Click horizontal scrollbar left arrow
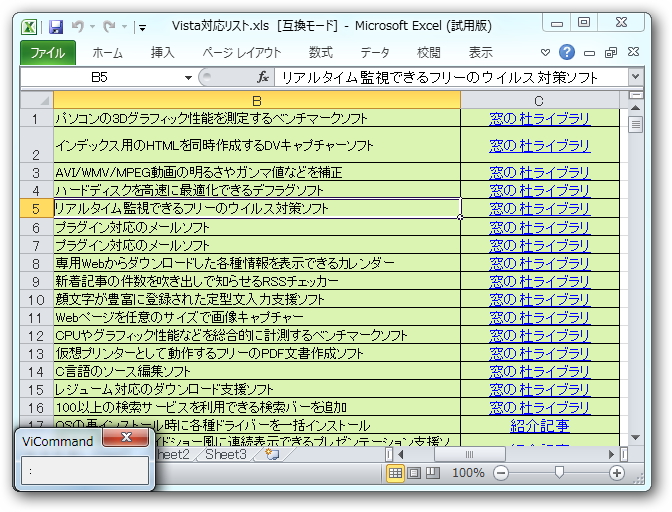672x512 pixels. pos(401,454)
